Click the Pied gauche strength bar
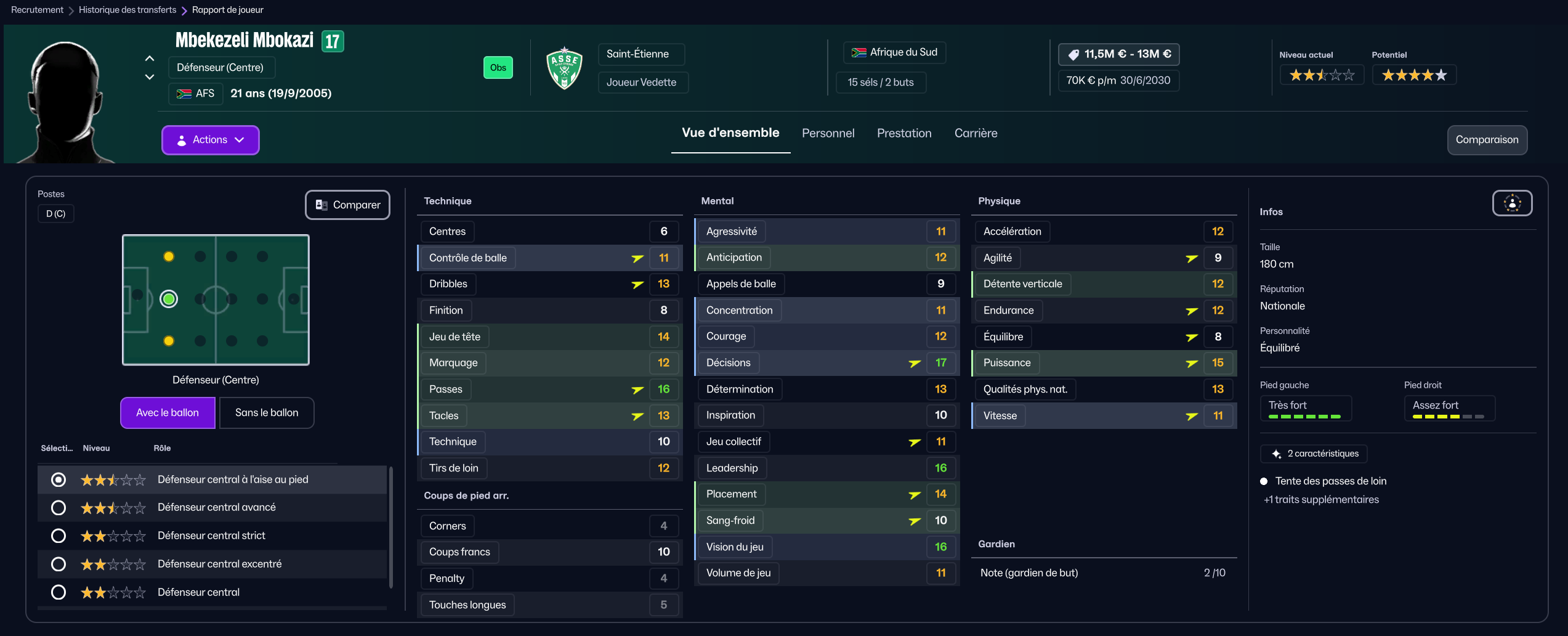Image resolution: width=1568 pixels, height=636 pixels. 1304,417
